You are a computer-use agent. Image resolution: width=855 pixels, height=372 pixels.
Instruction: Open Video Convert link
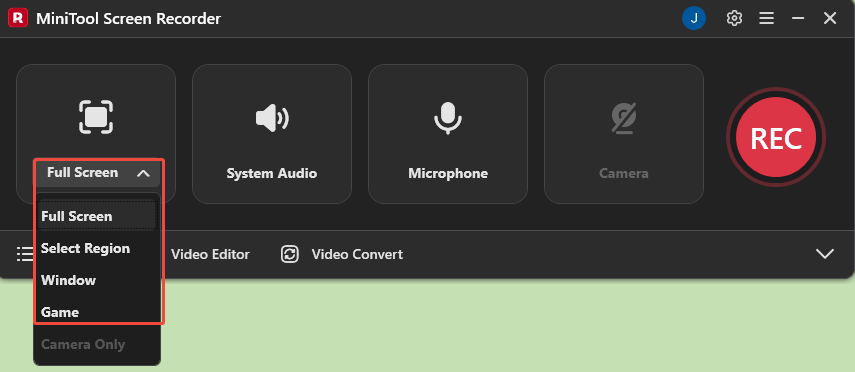pyautogui.click(x=357, y=254)
